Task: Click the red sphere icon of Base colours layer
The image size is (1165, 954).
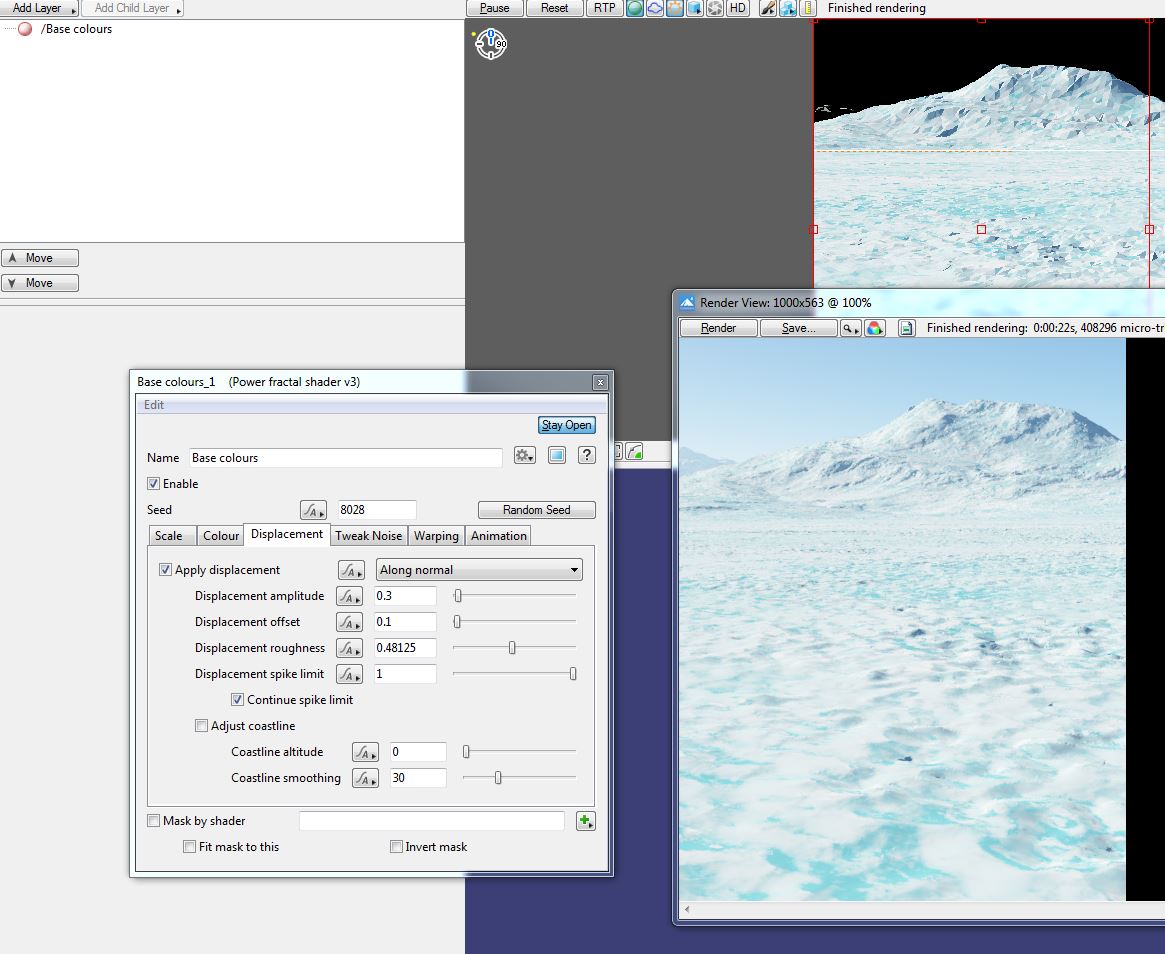Action: pos(25,29)
